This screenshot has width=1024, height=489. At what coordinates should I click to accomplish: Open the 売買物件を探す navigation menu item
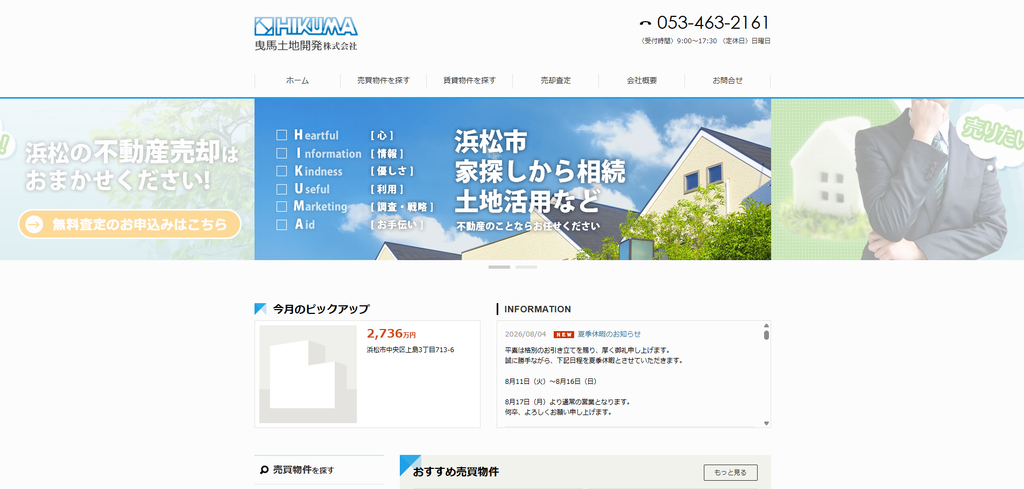[383, 81]
